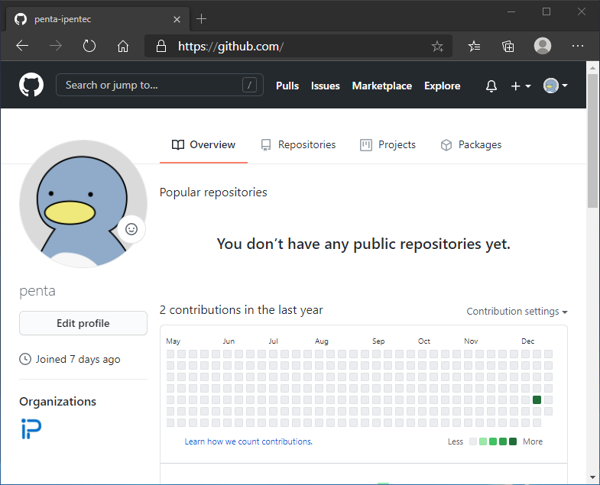Click the slash shortcut key hint
600x485 pixels.
pos(249,85)
